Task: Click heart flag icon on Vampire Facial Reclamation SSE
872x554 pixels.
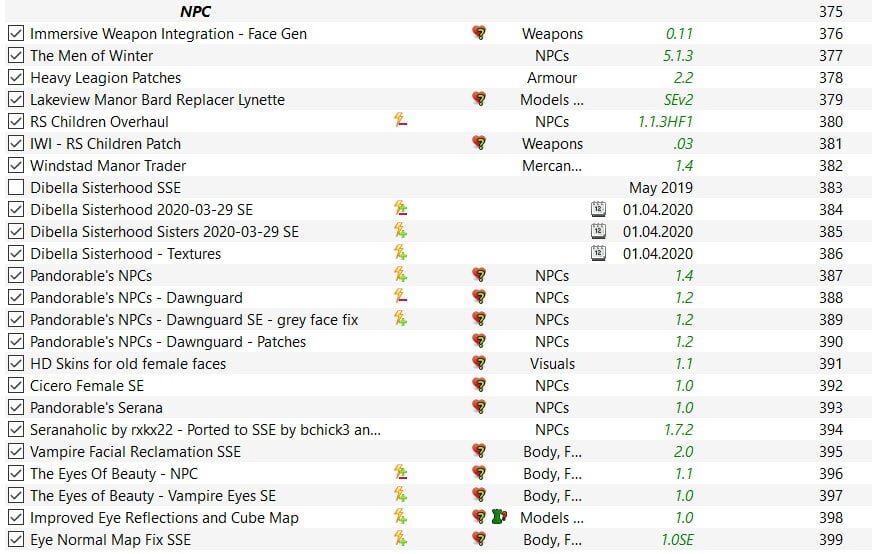Action: pos(479,451)
